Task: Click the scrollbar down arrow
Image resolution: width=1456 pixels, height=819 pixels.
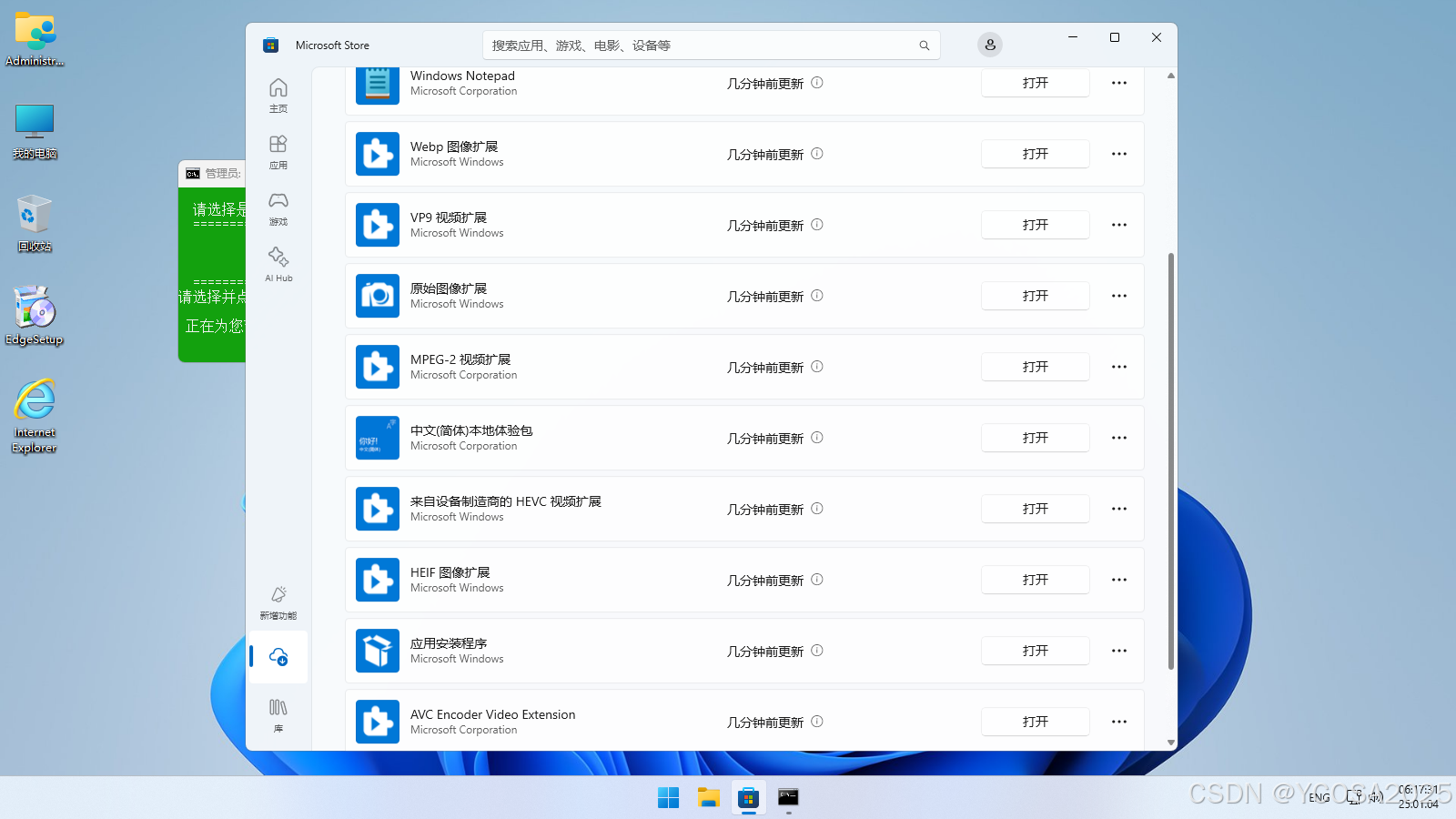Action: tap(1171, 743)
